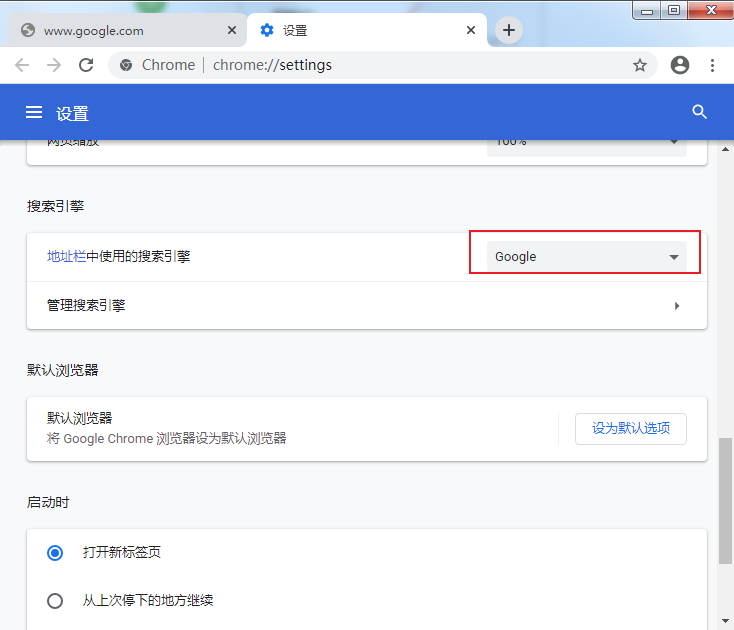Viewport: 734px width, 630px height.
Task: Click the 默认浏览器 section heading
Action: click(x=62, y=371)
